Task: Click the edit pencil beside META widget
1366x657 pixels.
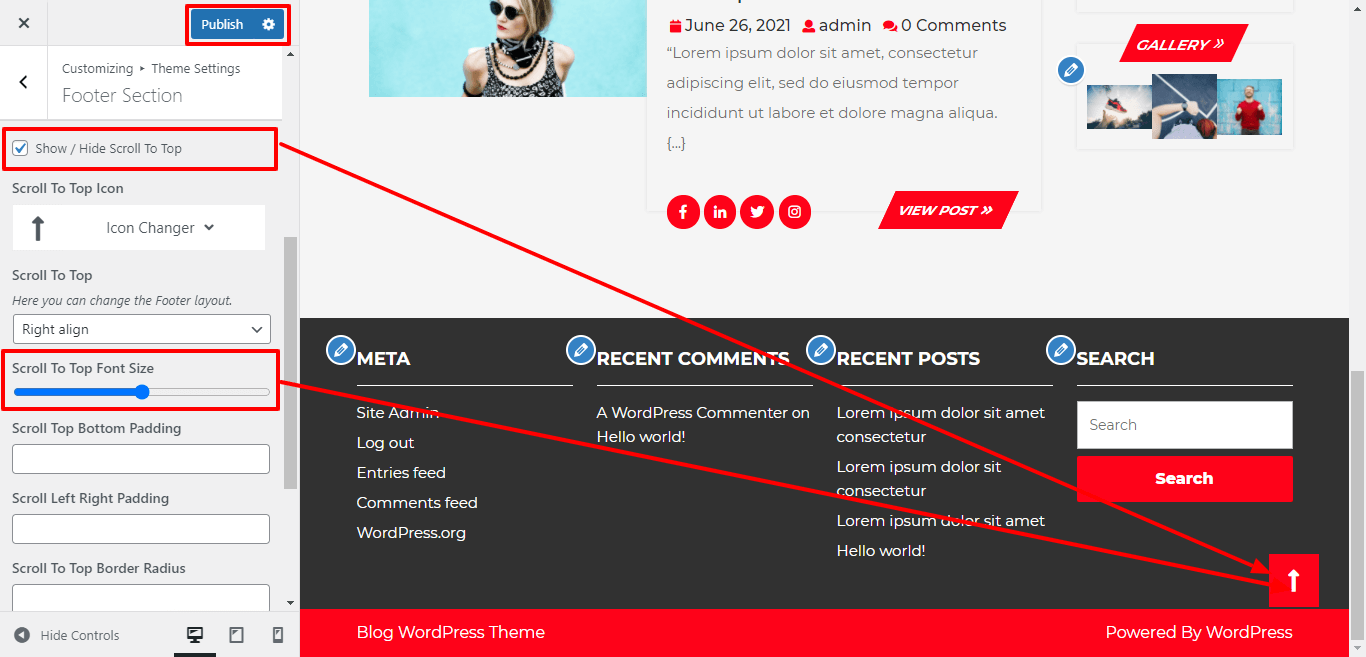Action: tap(341, 350)
